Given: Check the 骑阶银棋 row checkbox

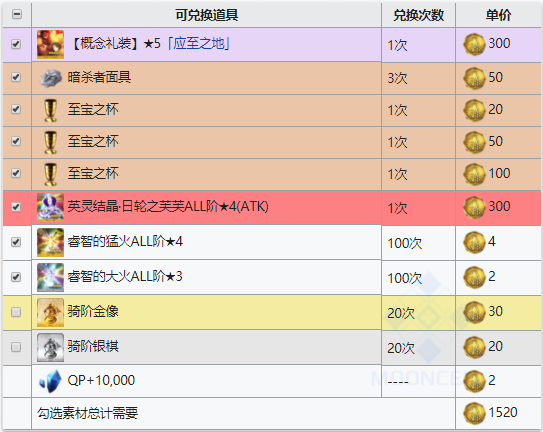Looking at the screenshot, I should point(16,347).
